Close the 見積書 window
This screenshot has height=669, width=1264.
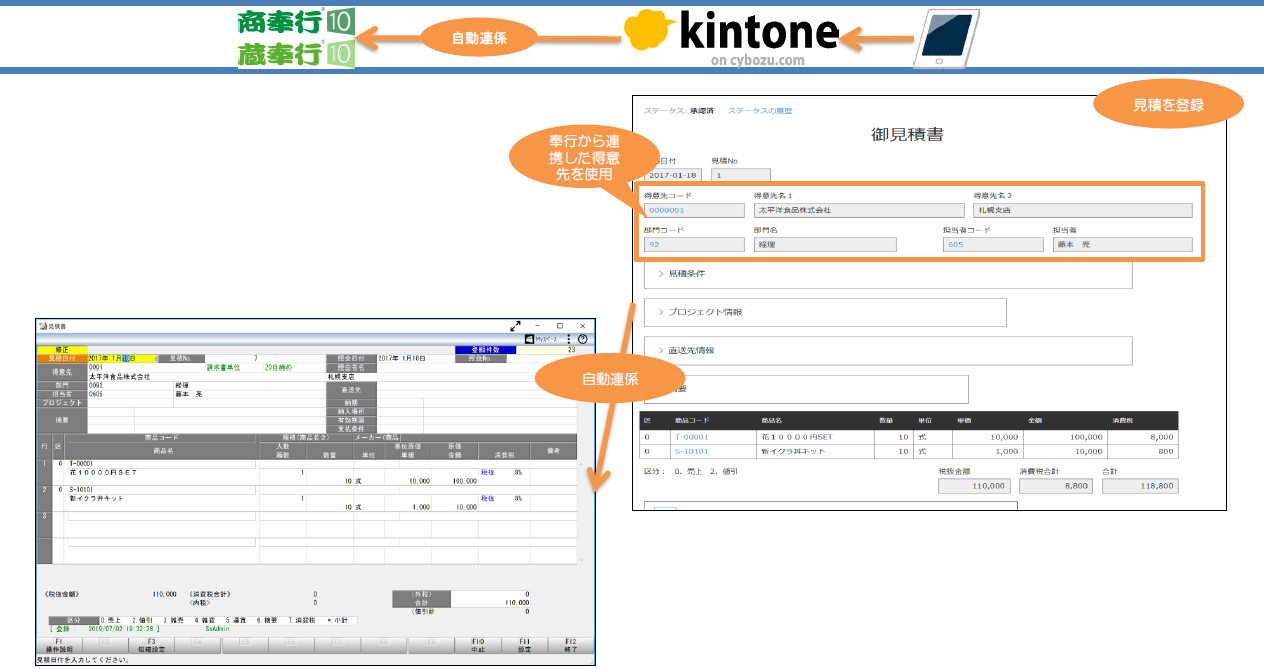point(582,326)
